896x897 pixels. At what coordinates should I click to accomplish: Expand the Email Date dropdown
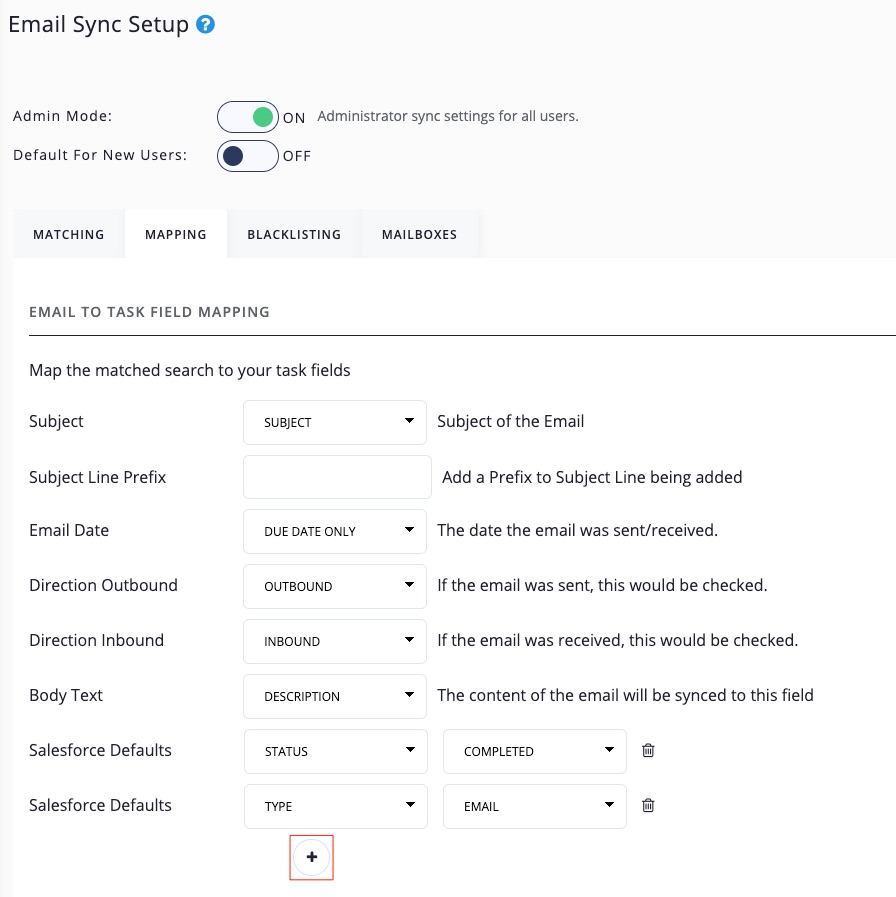(334, 531)
